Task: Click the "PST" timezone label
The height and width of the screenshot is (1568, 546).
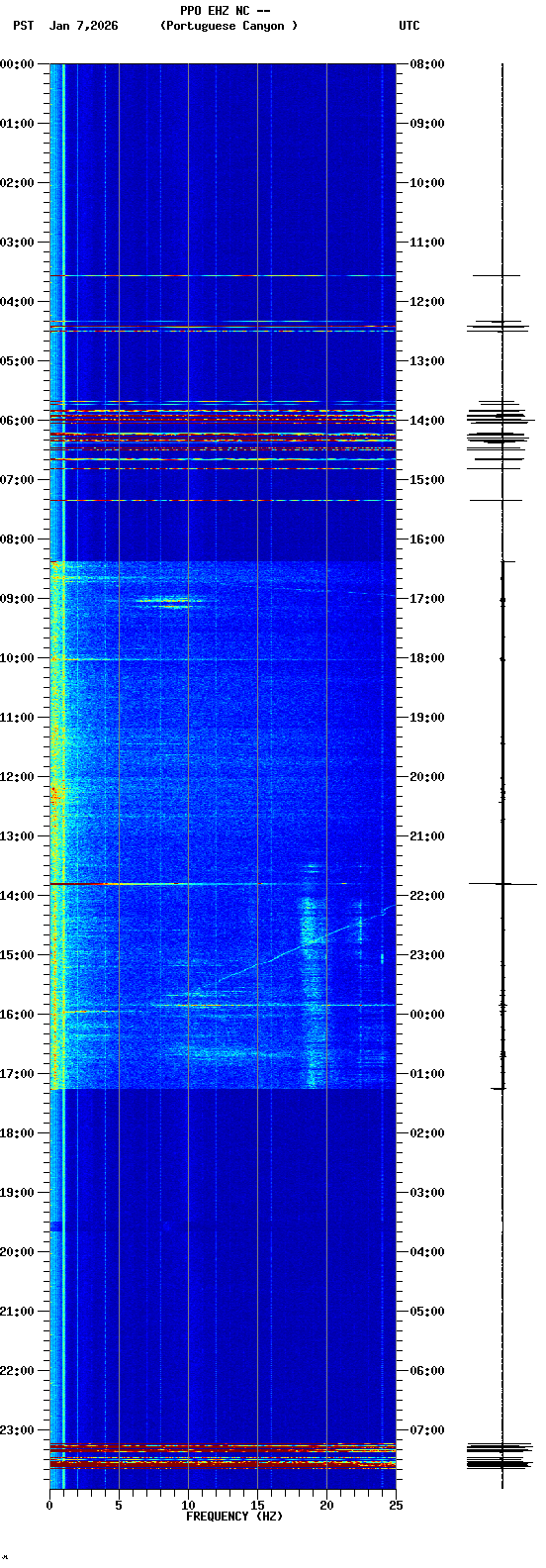Action: (24, 26)
